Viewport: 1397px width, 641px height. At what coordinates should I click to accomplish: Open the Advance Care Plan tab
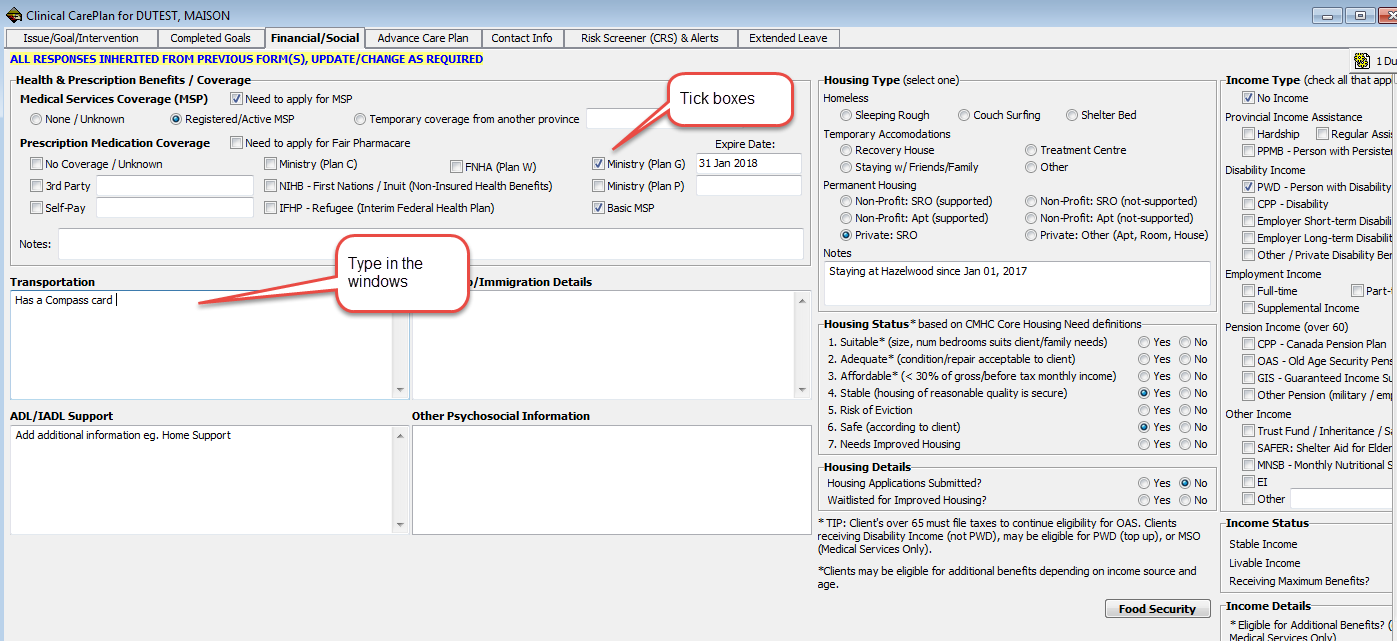point(422,37)
